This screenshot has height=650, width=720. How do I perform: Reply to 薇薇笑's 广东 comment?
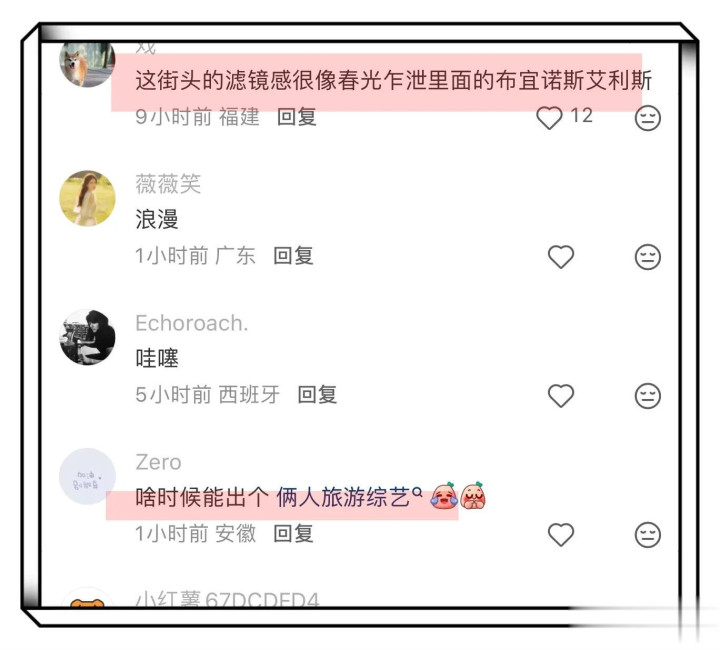[293, 256]
